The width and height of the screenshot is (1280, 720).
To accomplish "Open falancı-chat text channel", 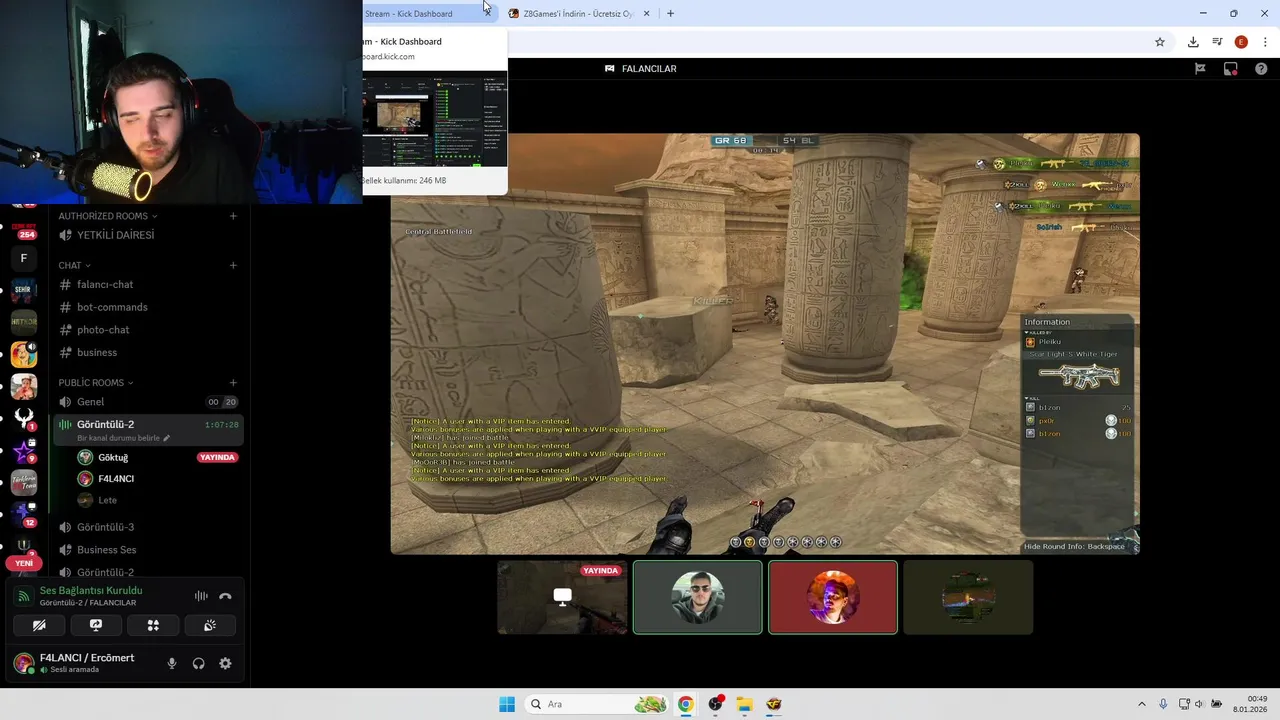I will coord(148,285).
